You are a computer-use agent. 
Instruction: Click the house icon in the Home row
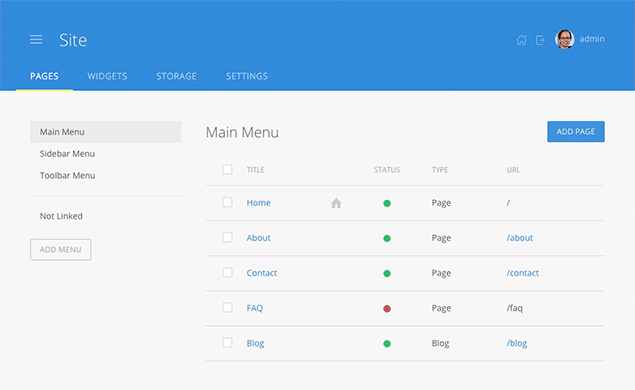tap(336, 203)
